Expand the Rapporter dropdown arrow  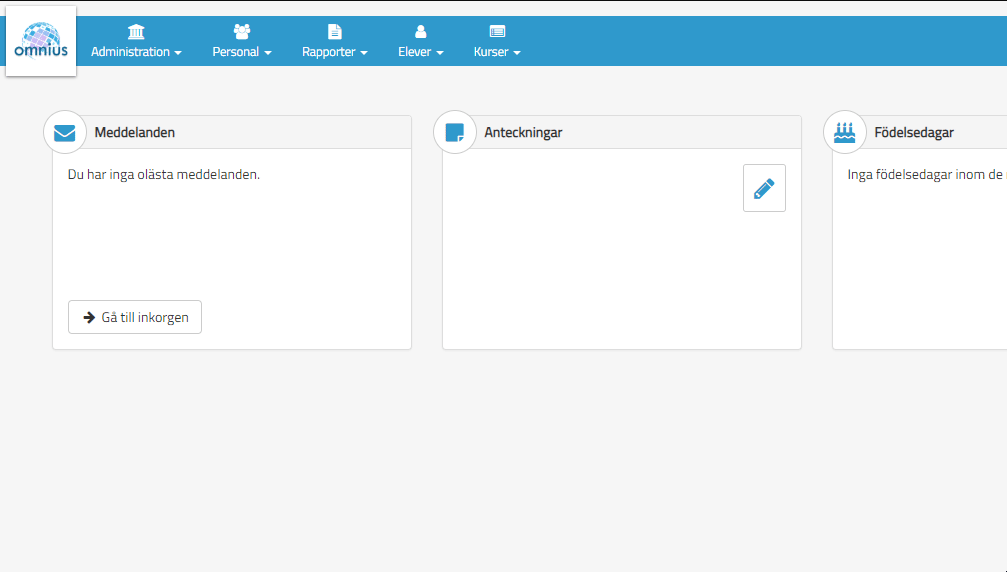tap(364, 53)
